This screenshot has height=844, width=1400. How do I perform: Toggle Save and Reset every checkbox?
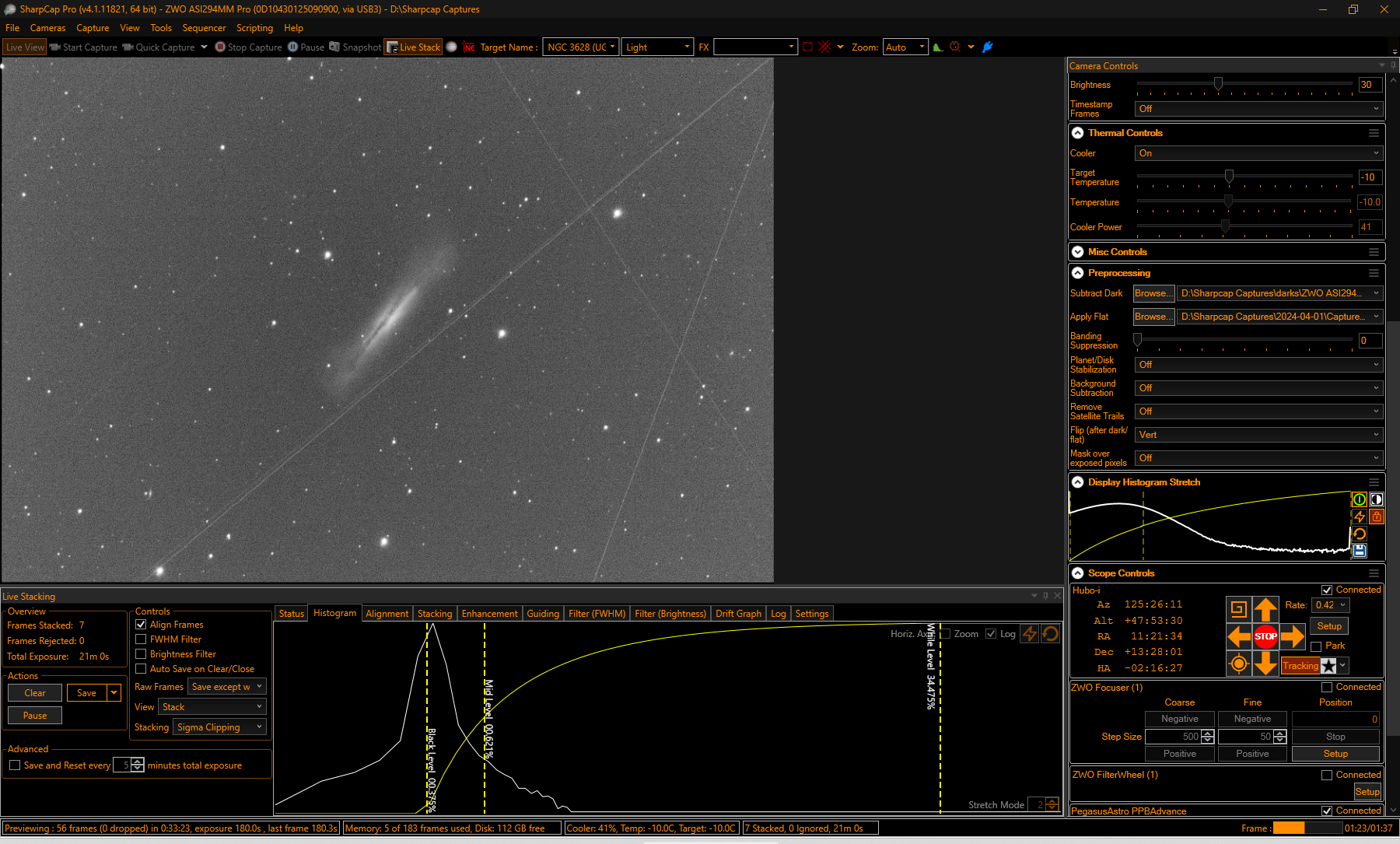(15, 765)
